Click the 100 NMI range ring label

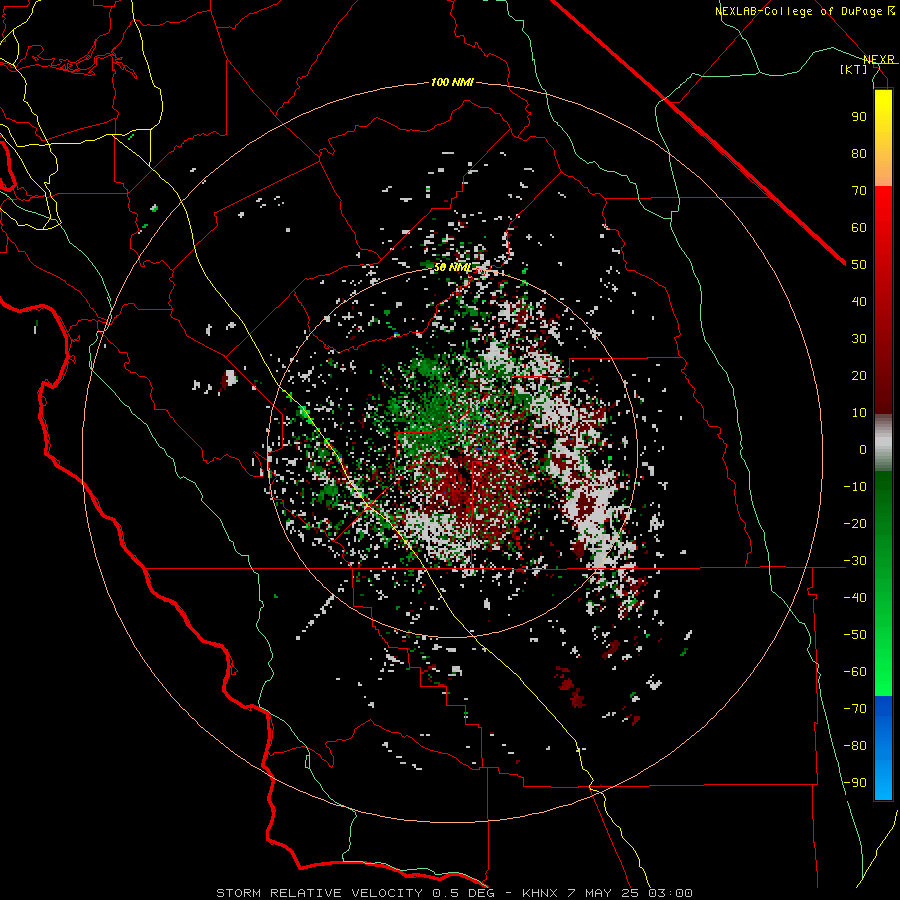tap(452, 83)
